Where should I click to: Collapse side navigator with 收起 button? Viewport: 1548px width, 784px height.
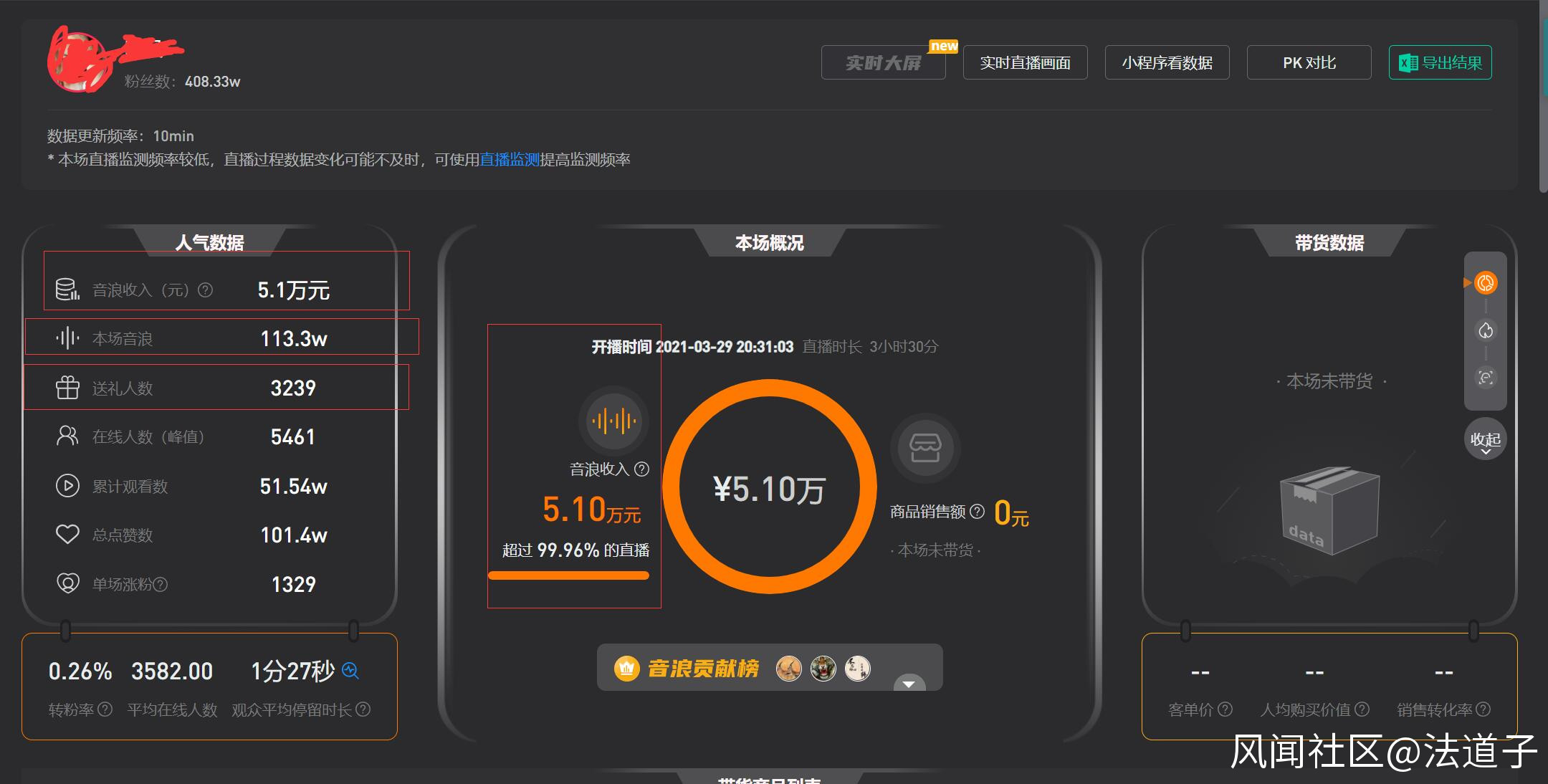point(1485,440)
